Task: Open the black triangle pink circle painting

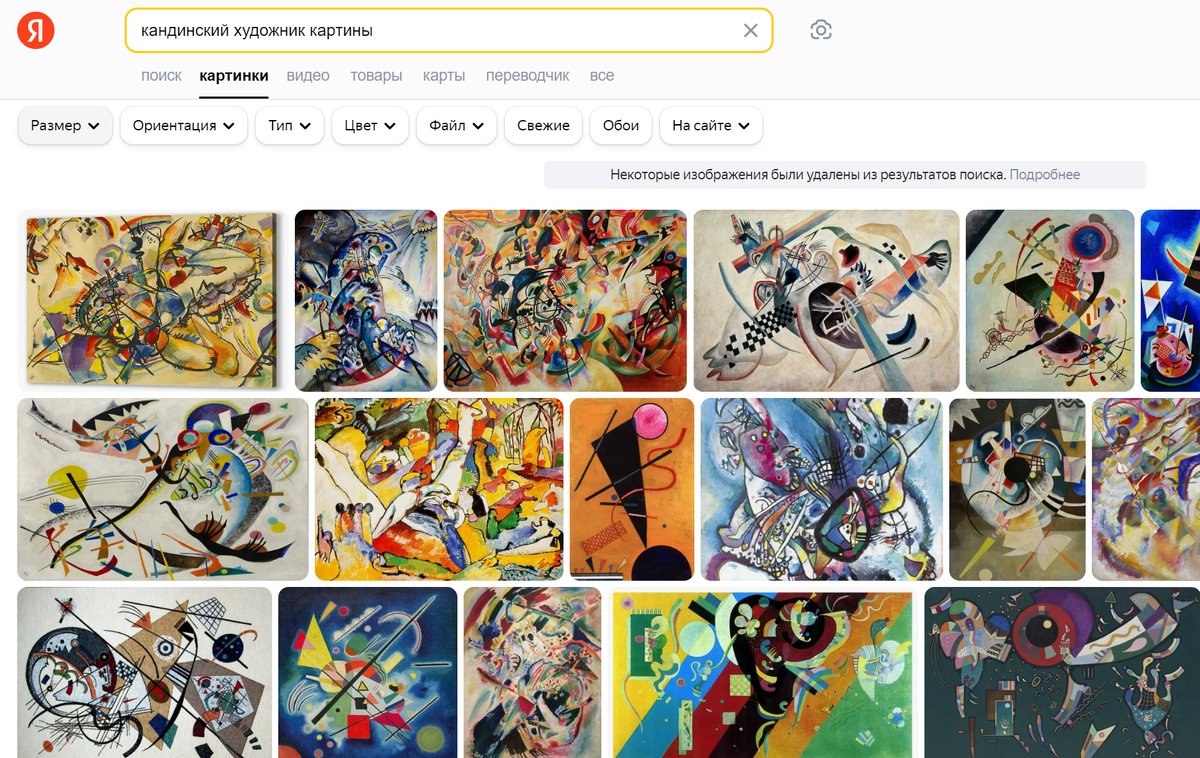Action: pyautogui.click(x=632, y=489)
